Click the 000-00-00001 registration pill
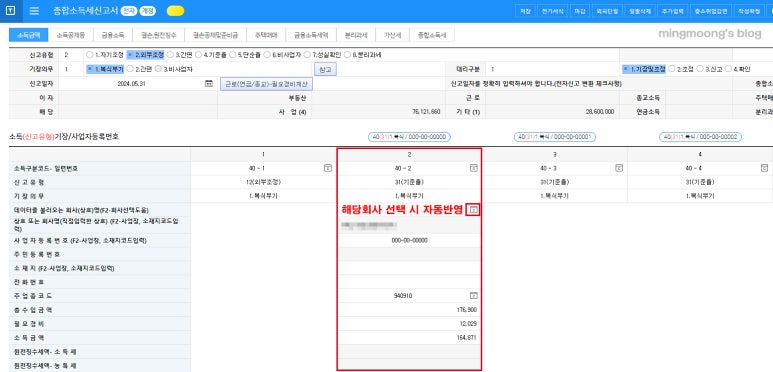Image resolution: width=773 pixels, height=372 pixels. pyautogui.click(x=555, y=137)
